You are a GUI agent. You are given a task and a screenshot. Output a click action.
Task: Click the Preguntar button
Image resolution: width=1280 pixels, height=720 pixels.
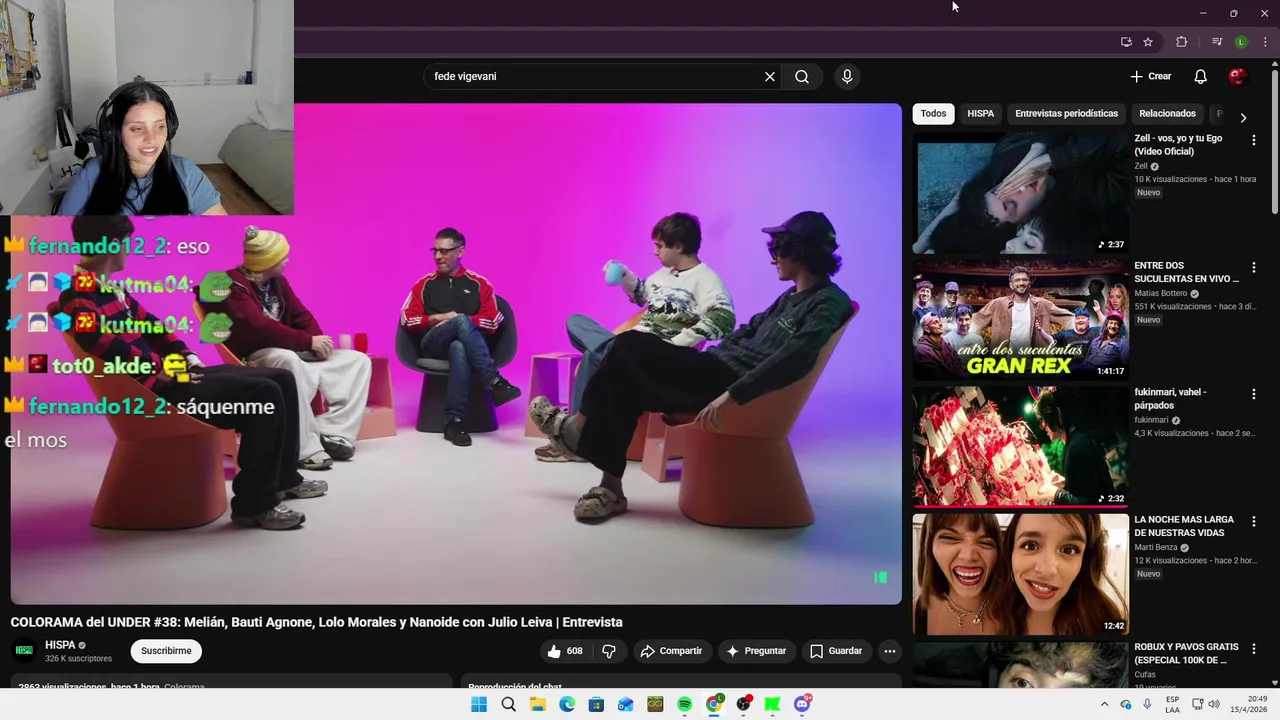point(756,651)
